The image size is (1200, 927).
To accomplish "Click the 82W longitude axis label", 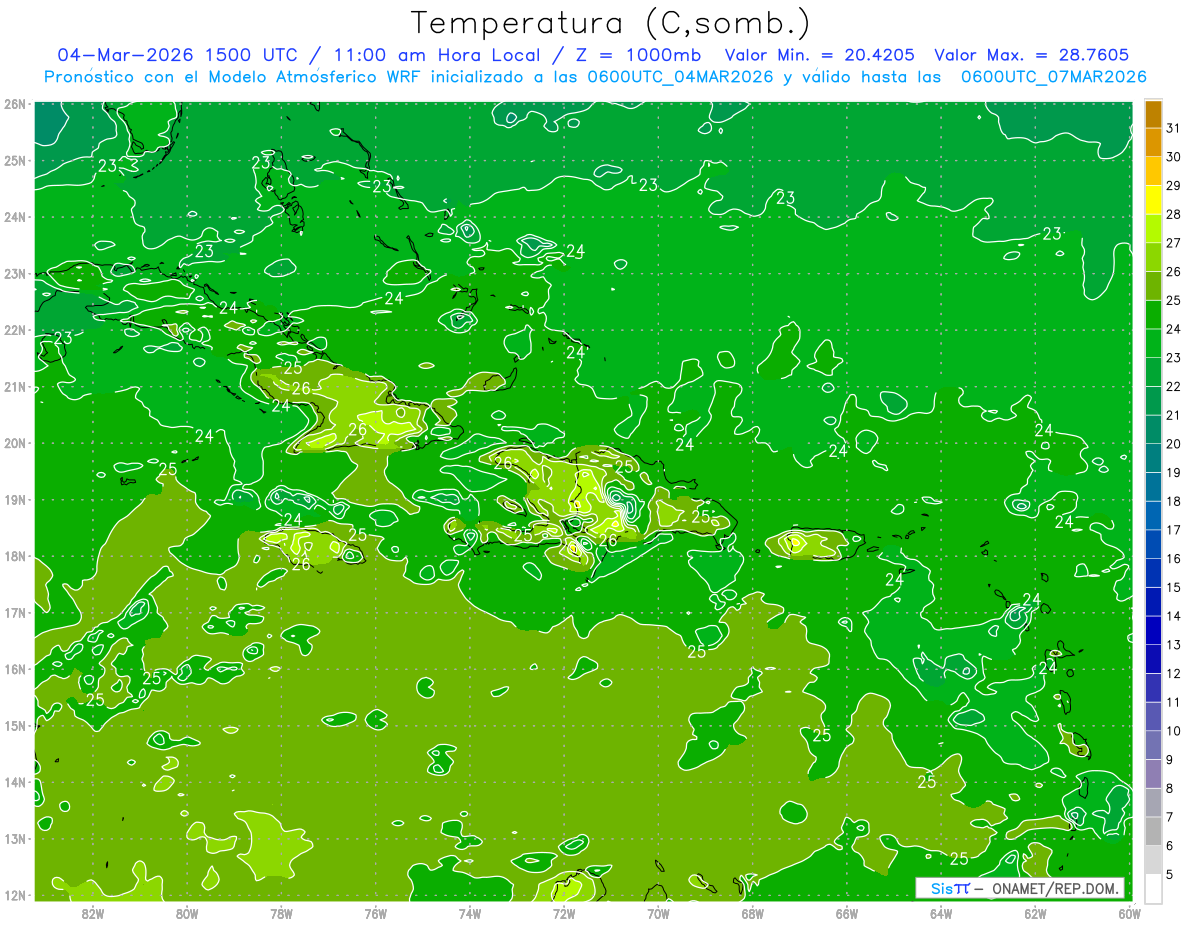I will pyautogui.click(x=92, y=913).
